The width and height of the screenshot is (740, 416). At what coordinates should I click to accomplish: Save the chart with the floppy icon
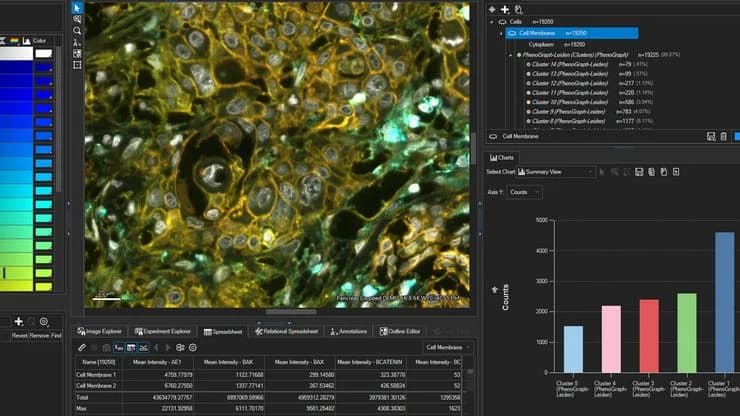[x=639, y=172]
